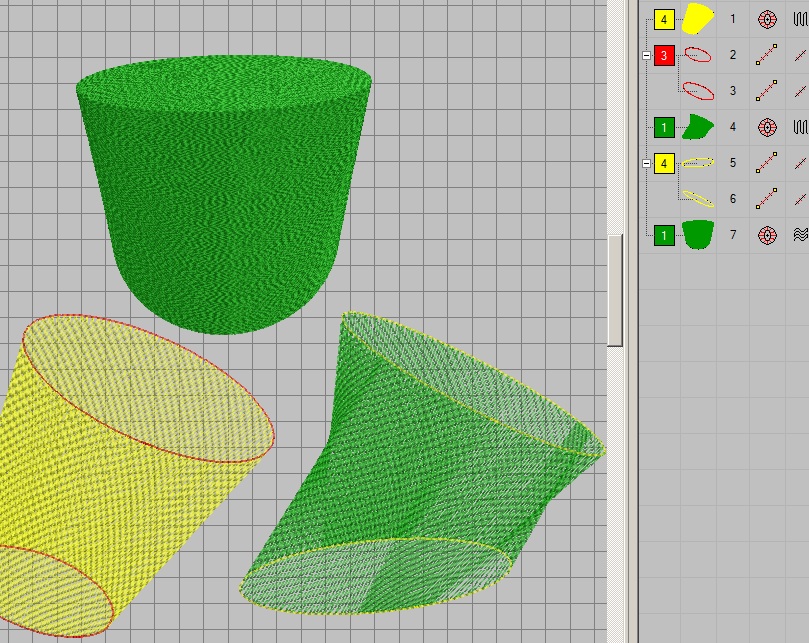Viewport: 809px width, 643px height.
Task: Click the vertical scrollbar thumb beside the canvas
Action: (x=615, y=290)
